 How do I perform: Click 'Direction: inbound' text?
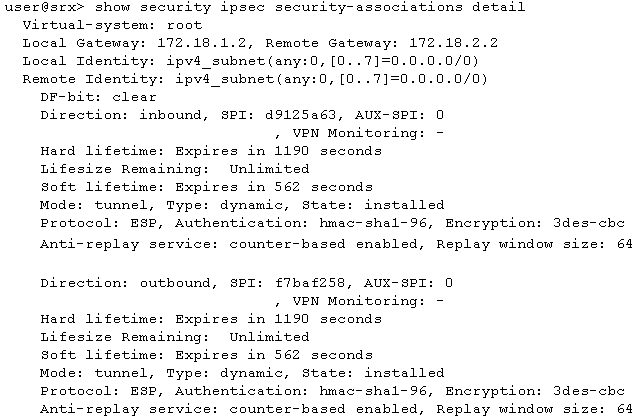tap(121, 115)
